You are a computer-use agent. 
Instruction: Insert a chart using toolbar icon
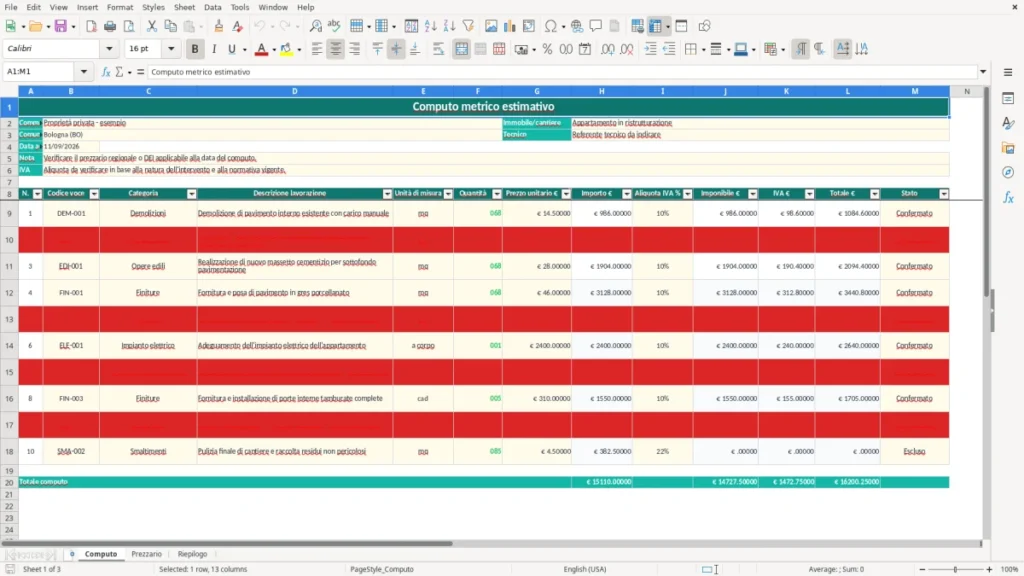[x=510, y=26]
